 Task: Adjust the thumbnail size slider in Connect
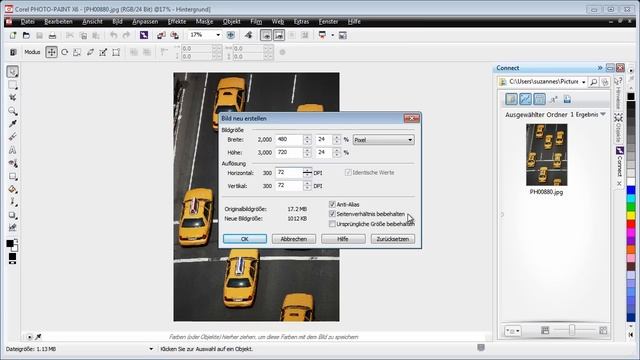coord(572,330)
